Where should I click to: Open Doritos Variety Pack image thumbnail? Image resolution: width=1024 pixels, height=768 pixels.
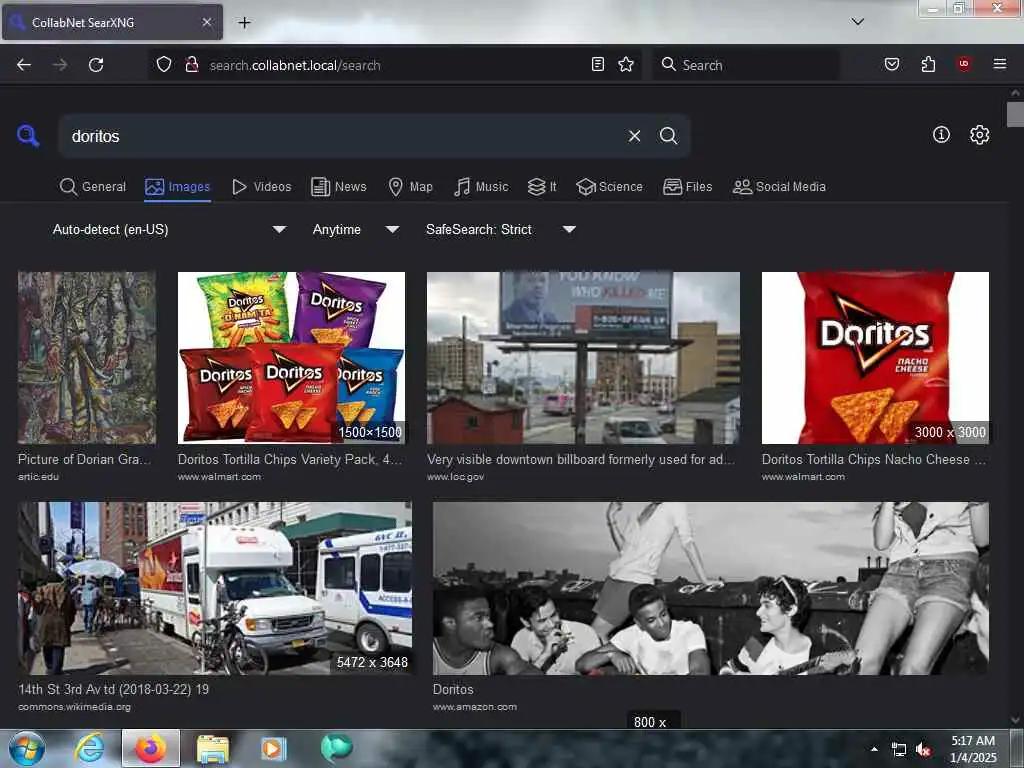[x=291, y=358]
